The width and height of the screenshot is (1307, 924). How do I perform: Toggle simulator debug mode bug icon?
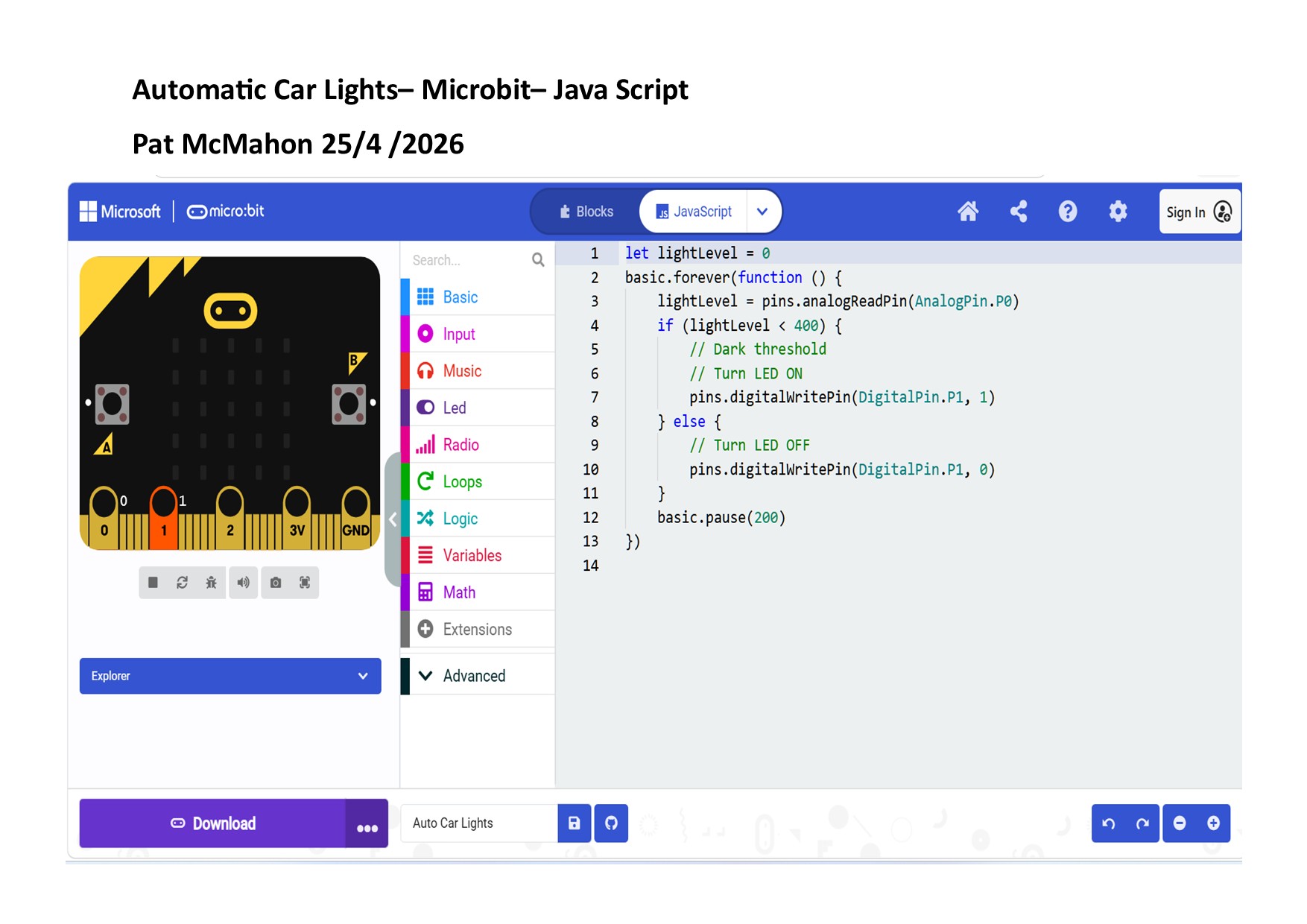[x=212, y=583]
